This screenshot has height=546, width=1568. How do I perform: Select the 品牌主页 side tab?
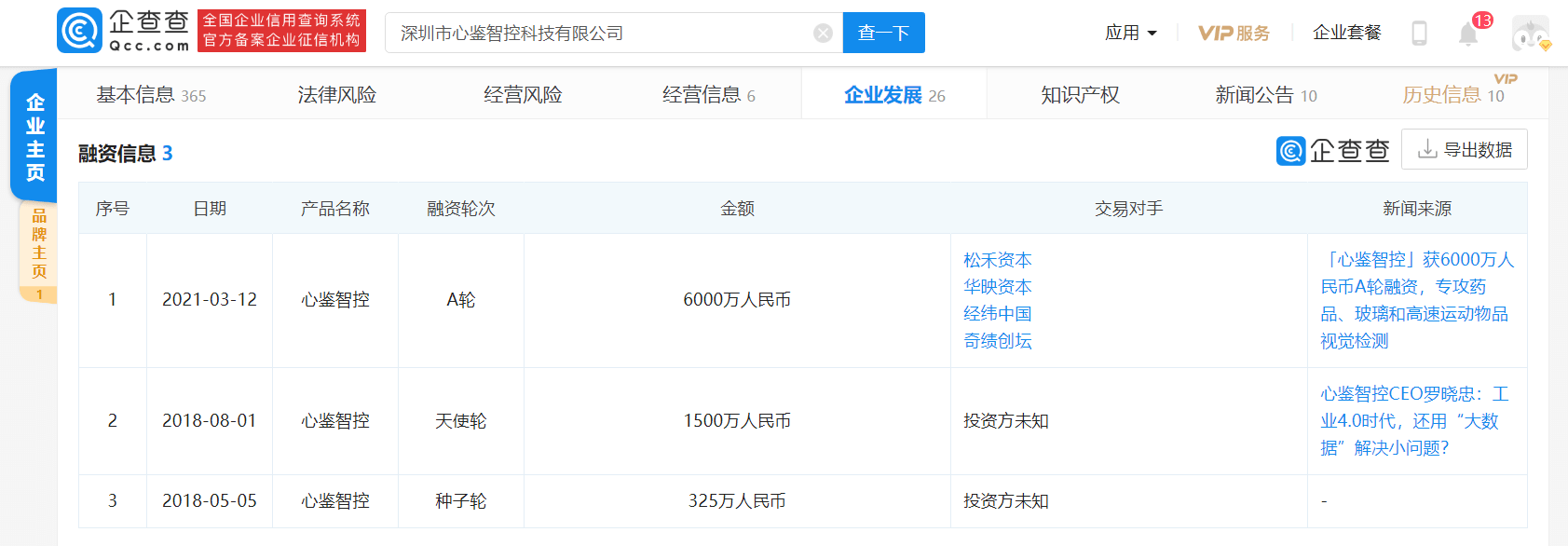pyautogui.click(x=38, y=252)
